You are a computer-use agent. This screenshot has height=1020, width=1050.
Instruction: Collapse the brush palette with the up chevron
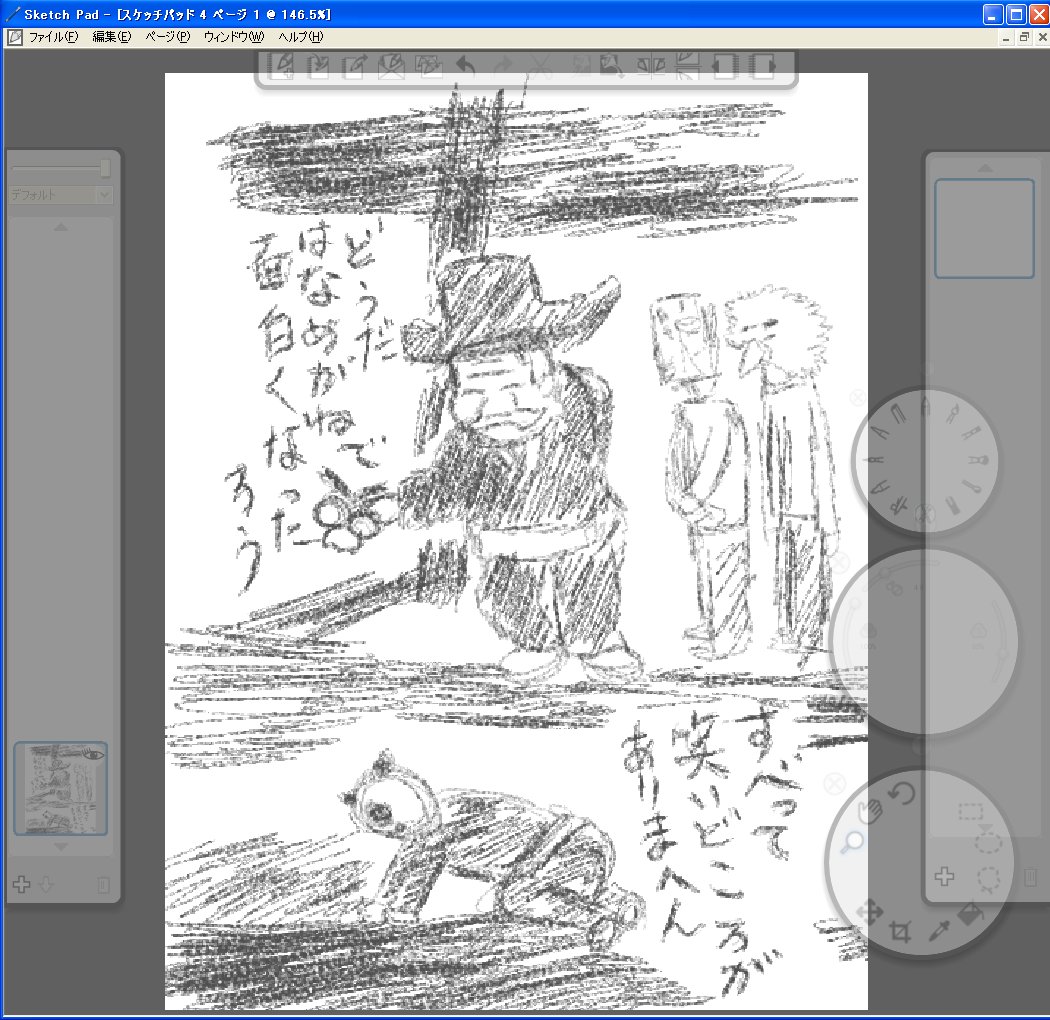point(62,226)
